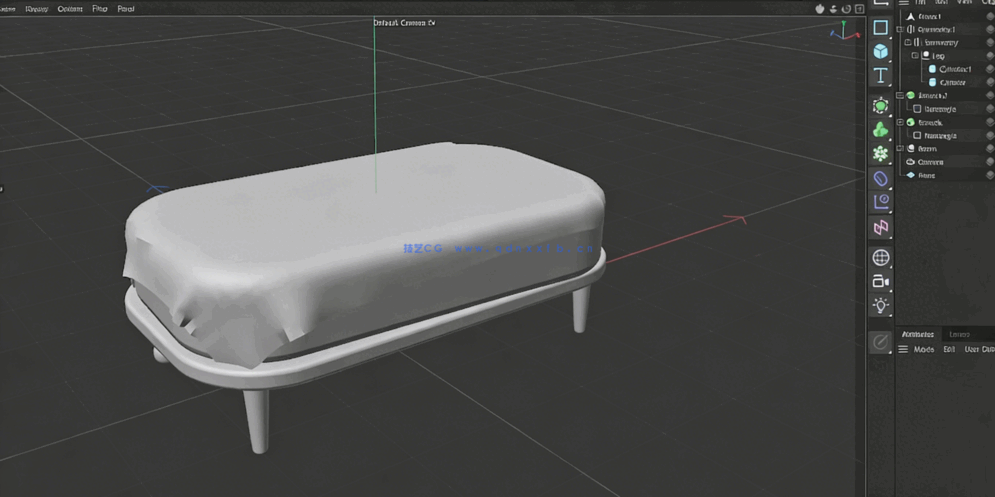Open the Attributes User Data menu

click(x=979, y=350)
